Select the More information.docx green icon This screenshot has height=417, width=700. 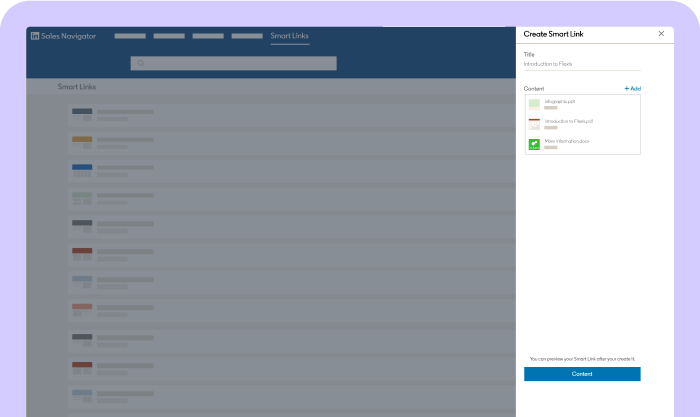tap(534, 144)
